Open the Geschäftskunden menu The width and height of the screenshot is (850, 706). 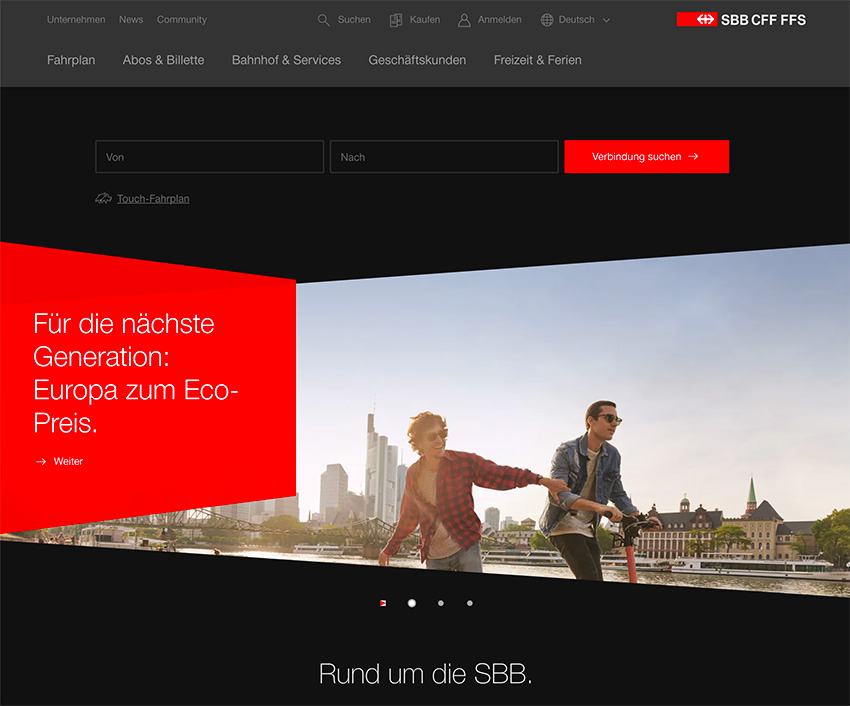coord(417,60)
